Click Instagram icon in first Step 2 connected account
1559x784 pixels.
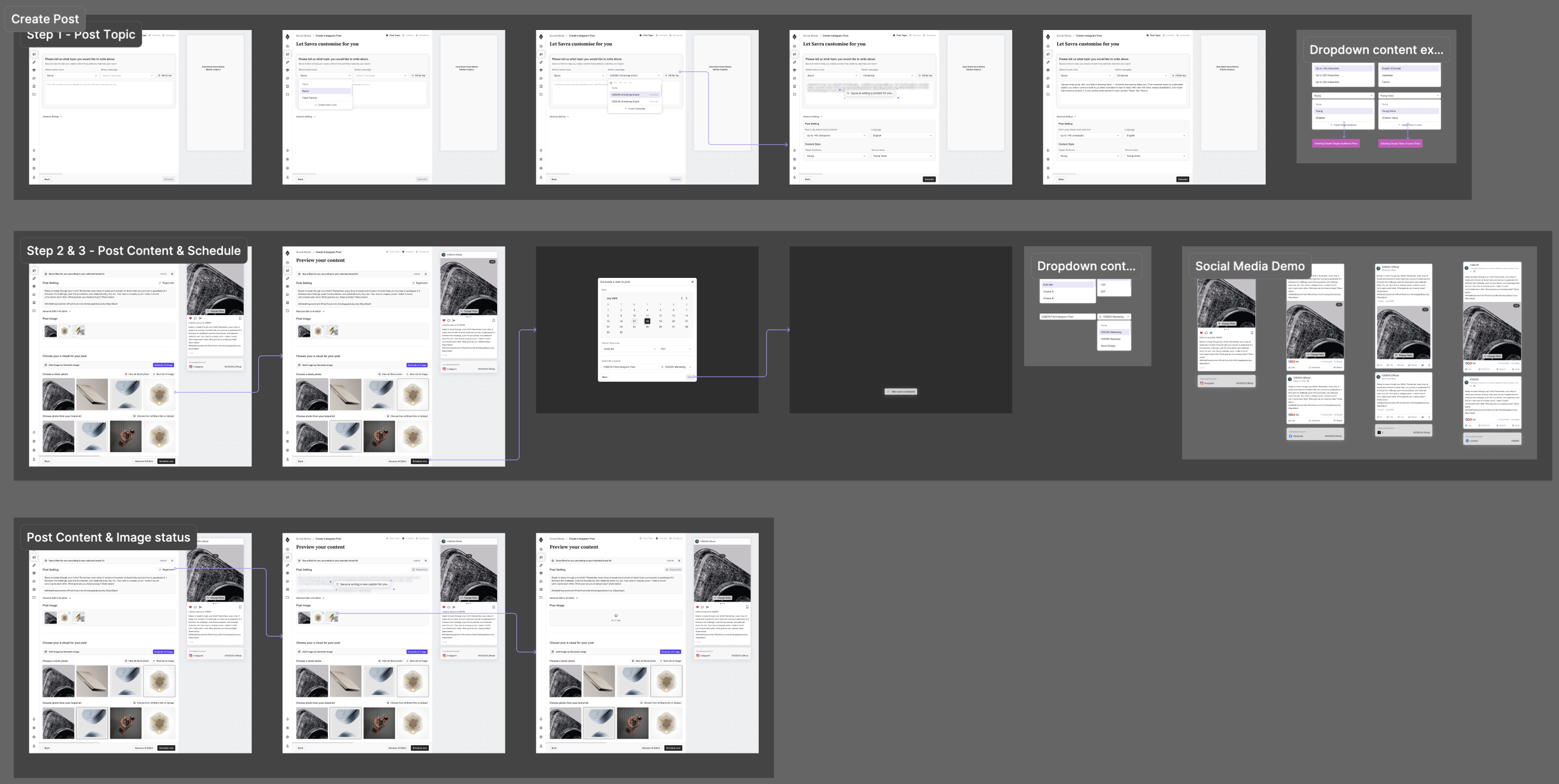tap(191, 366)
